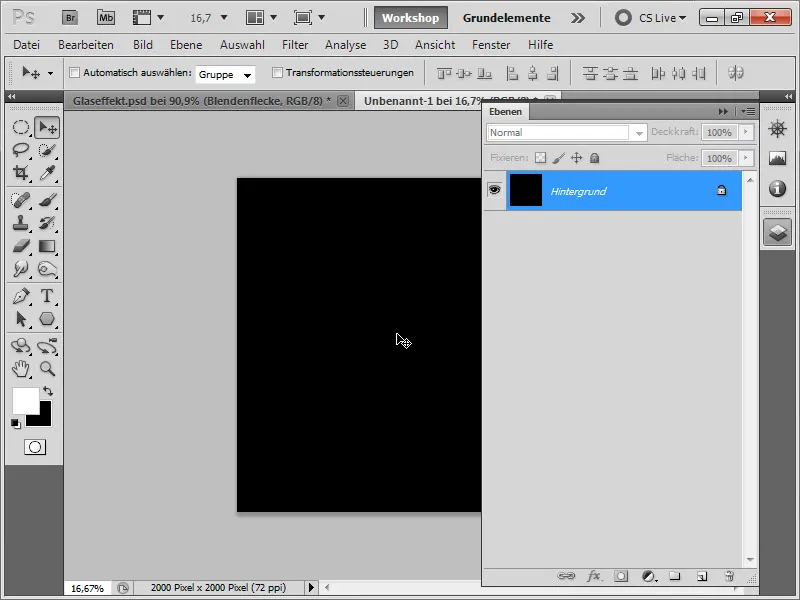Open the Normal blend mode dropdown
This screenshot has height=600, width=800.
(x=638, y=132)
